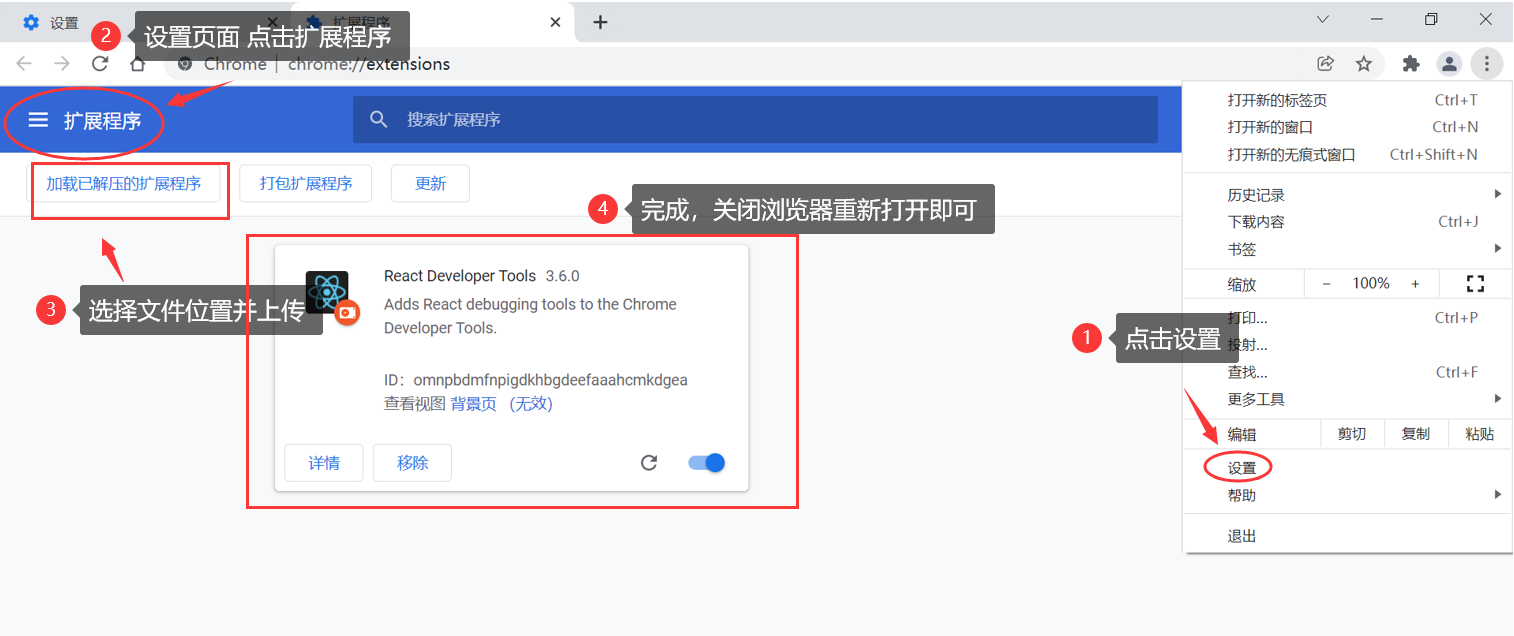Select 查找... menu item
The image size is (1514, 636).
1347,372
